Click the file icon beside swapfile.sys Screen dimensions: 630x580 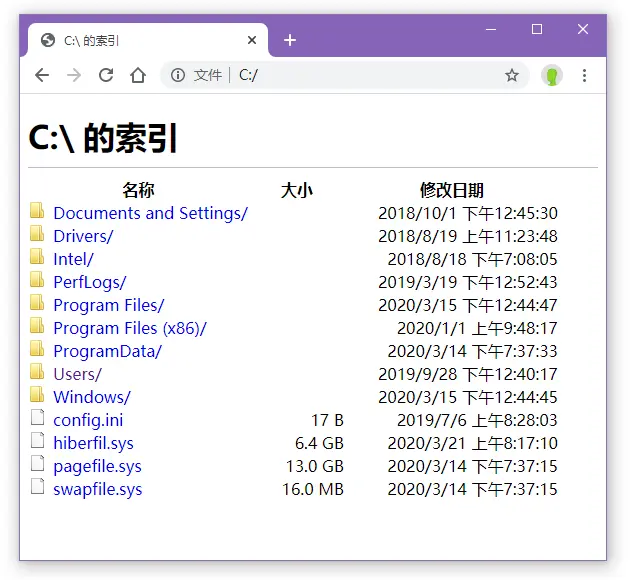pos(37,486)
